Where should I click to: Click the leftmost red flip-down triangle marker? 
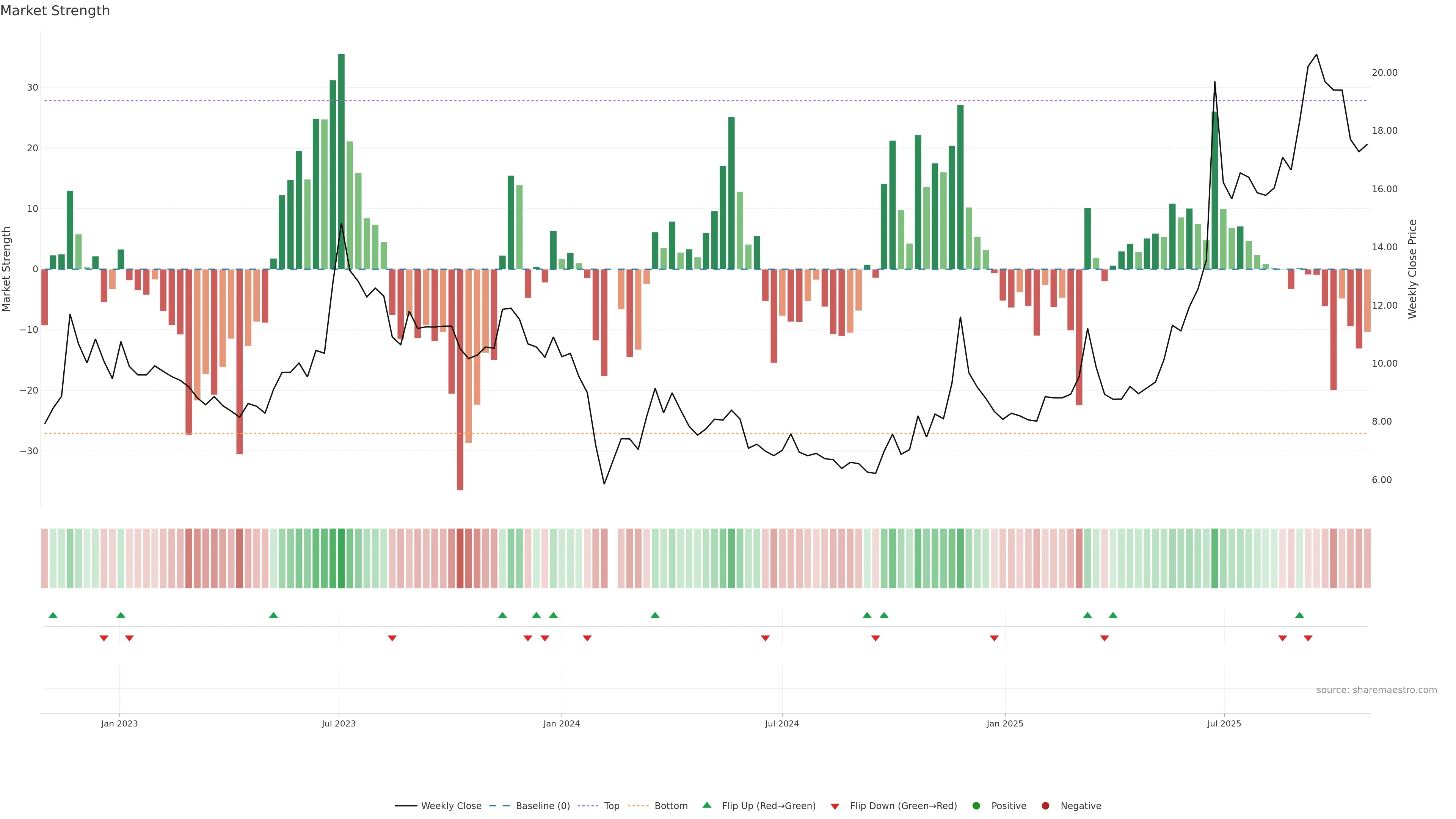104,638
